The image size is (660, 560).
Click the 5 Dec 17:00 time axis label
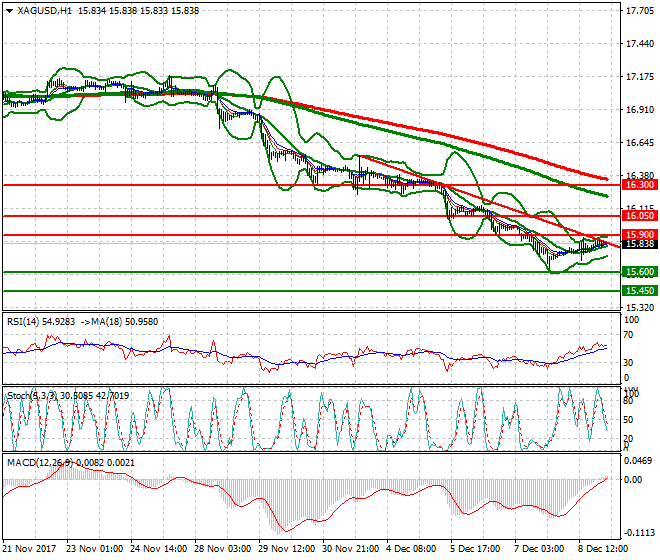tap(475, 549)
